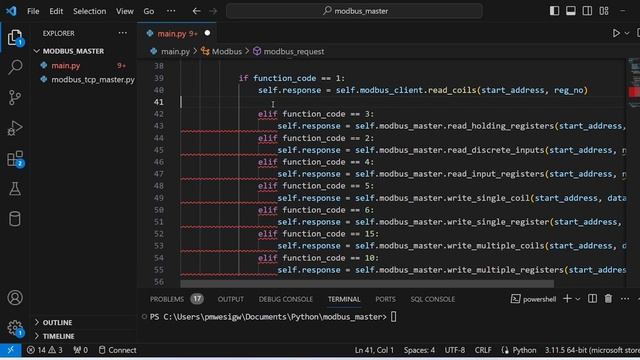Click the Connect status bar button
The width and height of the screenshot is (640, 360).
(x=118, y=350)
